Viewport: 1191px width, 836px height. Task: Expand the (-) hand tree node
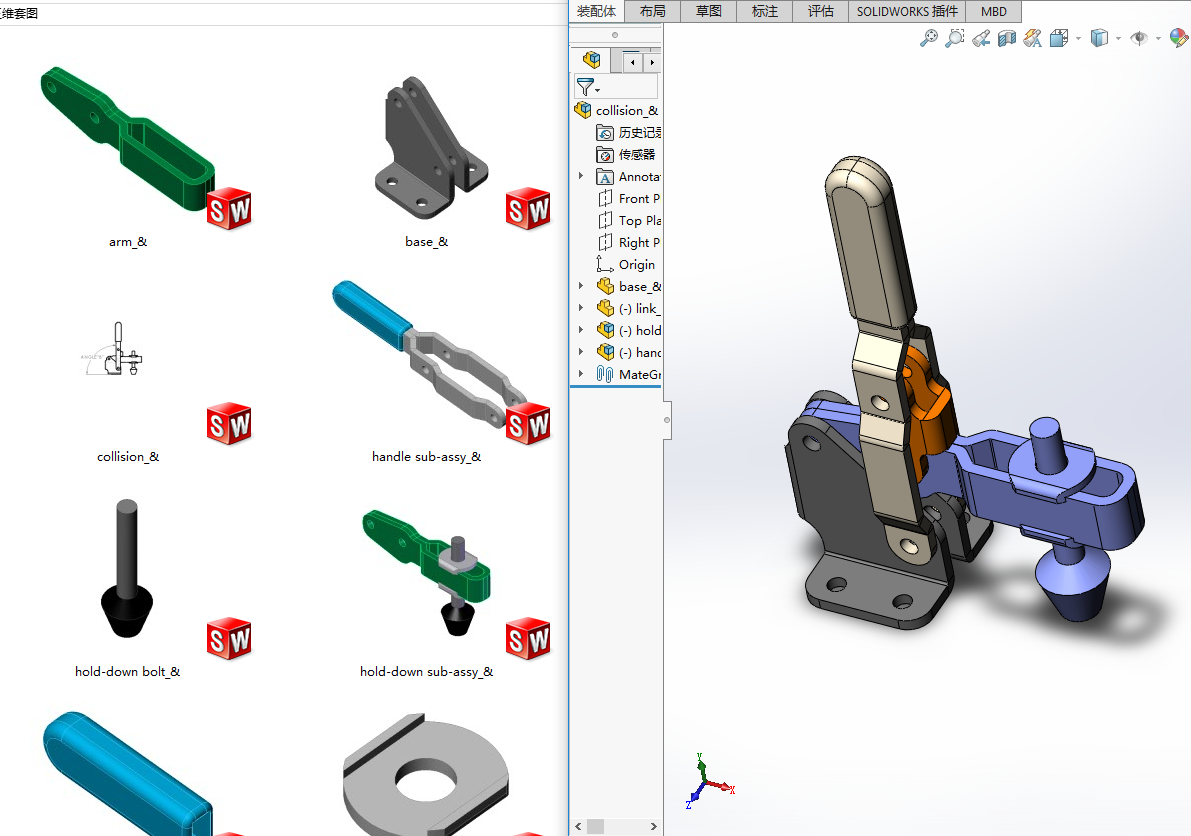pyautogui.click(x=581, y=352)
